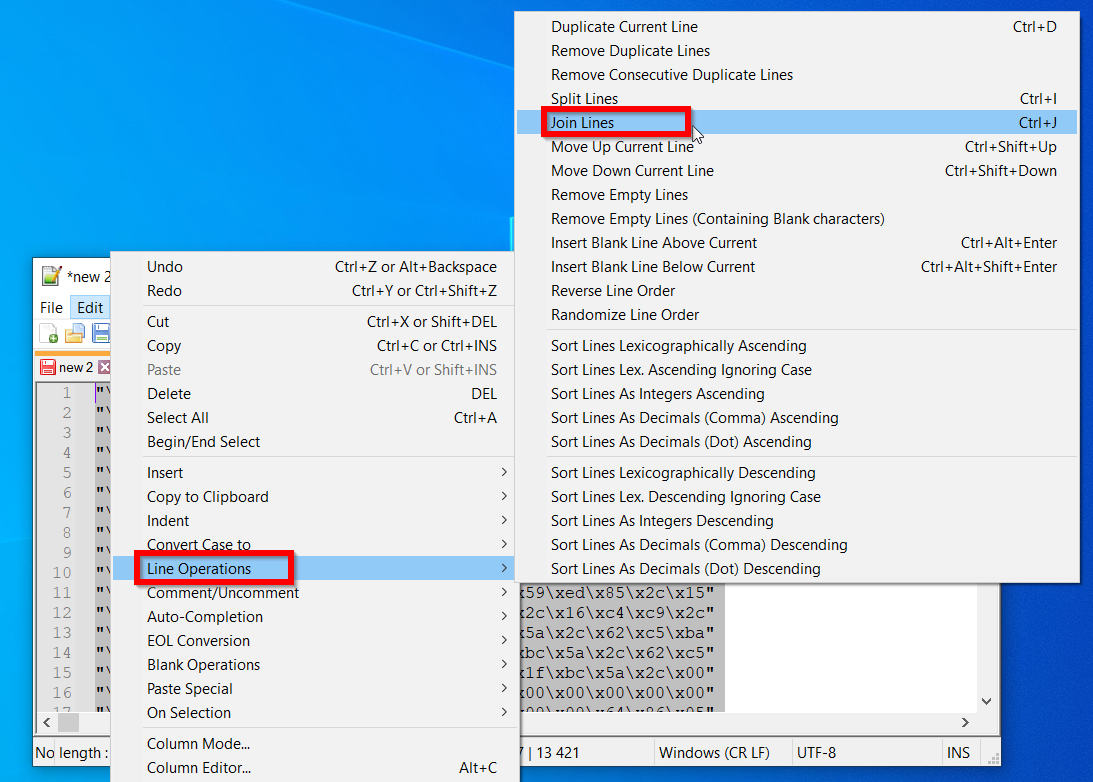The image size is (1093, 782).
Task: Choose Select All in Edit menu
Action: tap(178, 418)
